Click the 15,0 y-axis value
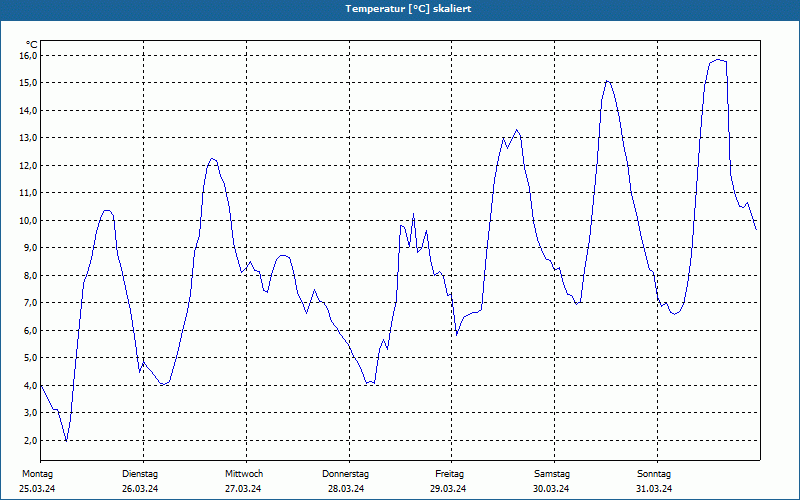 point(29,83)
